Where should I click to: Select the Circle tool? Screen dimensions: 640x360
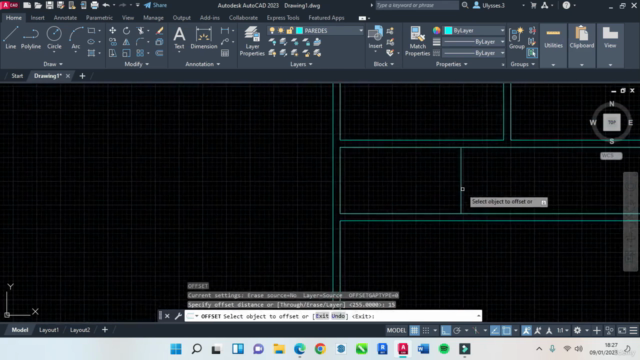point(54,38)
